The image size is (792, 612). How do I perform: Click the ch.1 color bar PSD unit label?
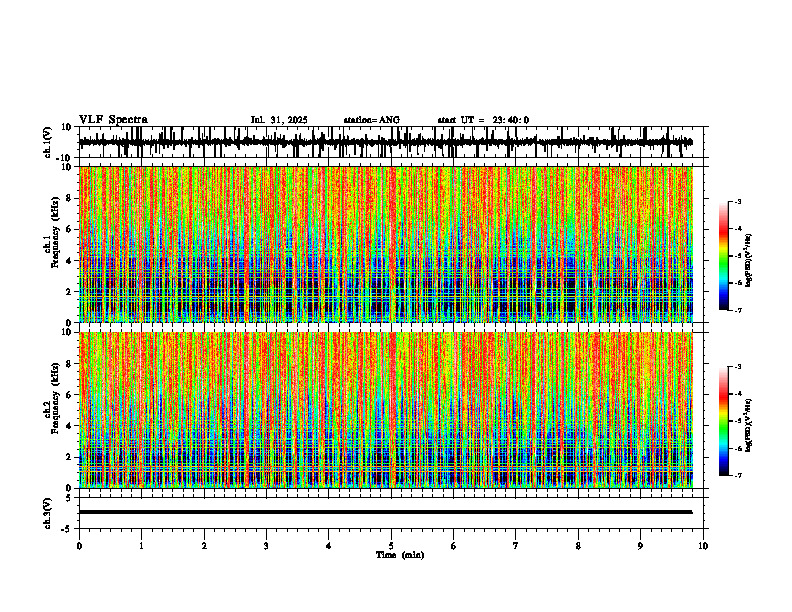749,260
